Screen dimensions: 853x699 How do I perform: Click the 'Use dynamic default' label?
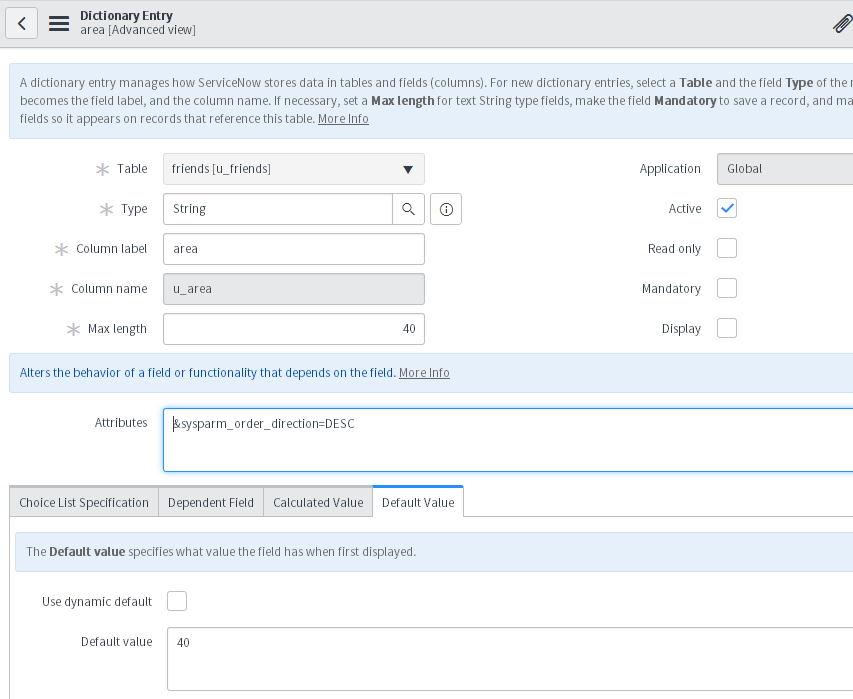click(x=97, y=602)
